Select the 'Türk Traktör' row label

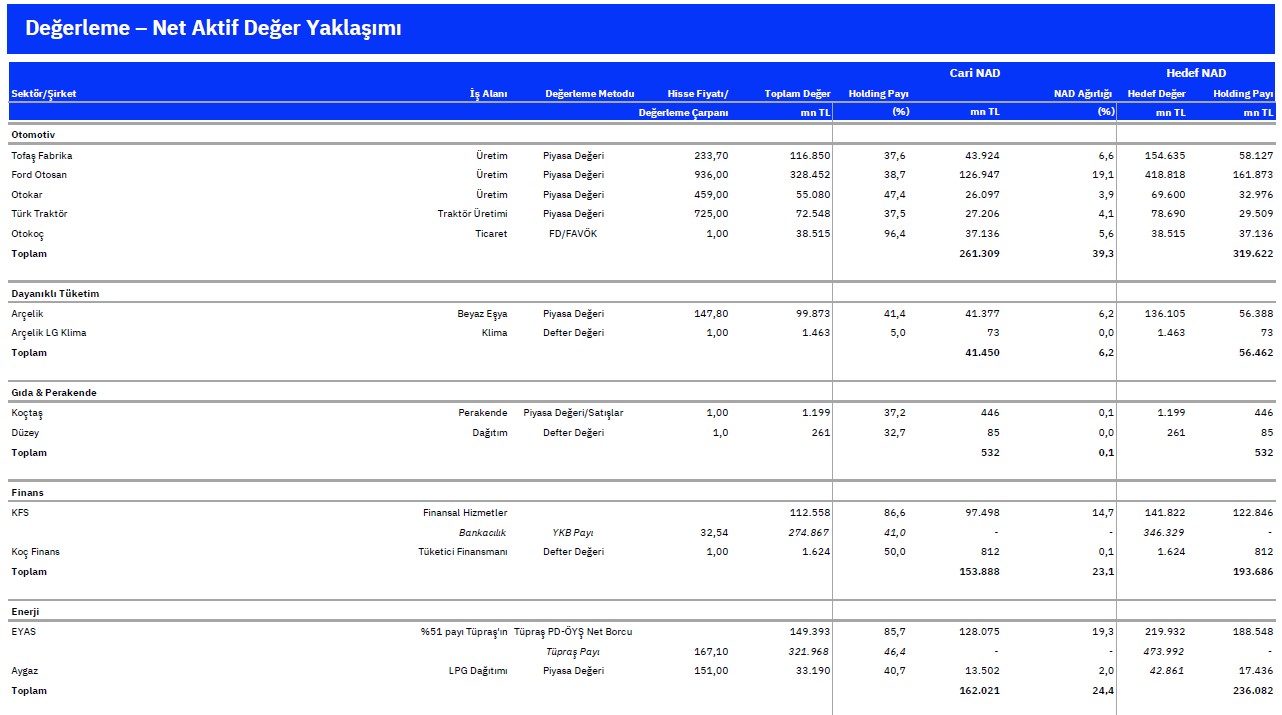(40, 214)
